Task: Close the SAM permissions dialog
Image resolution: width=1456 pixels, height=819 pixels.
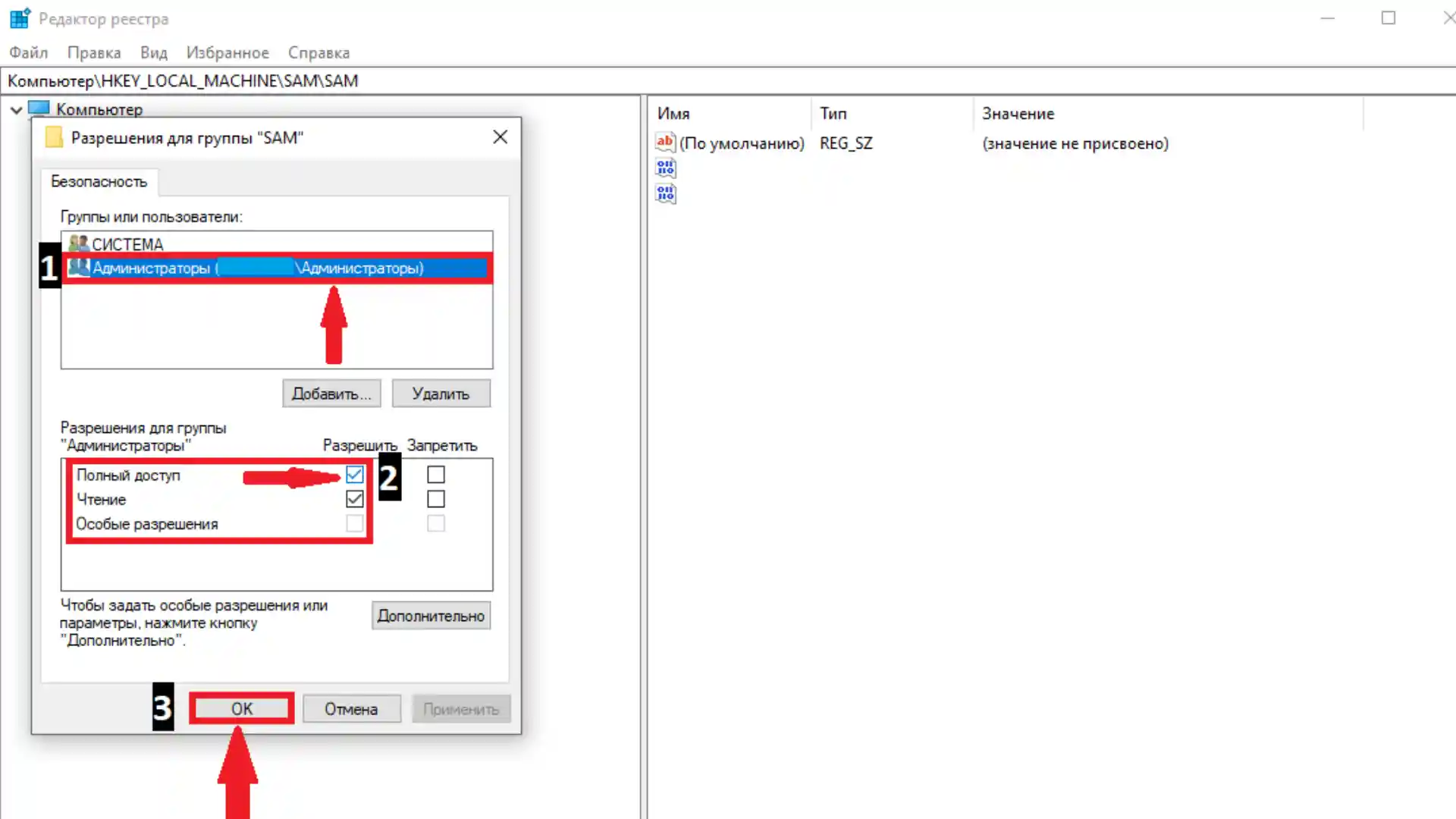Action: pyautogui.click(x=500, y=137)
